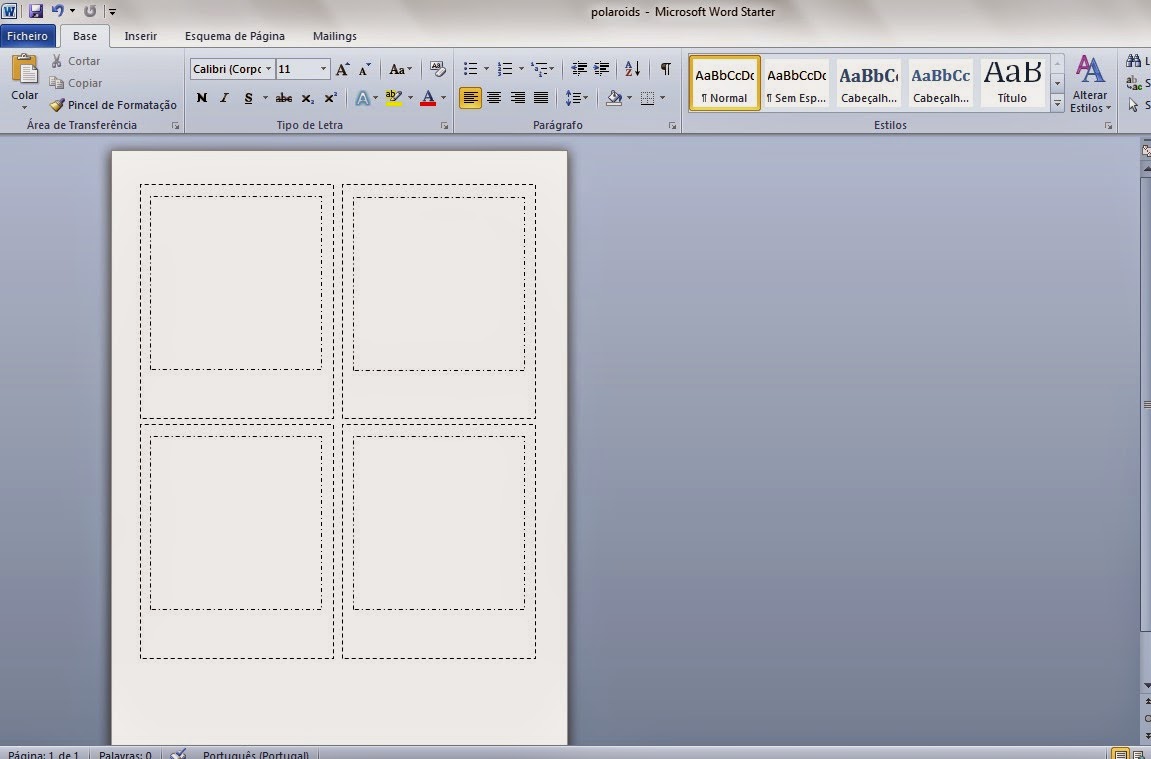Switch to the Base ribbon tab

pyautogui.click(x=84, y=36)
